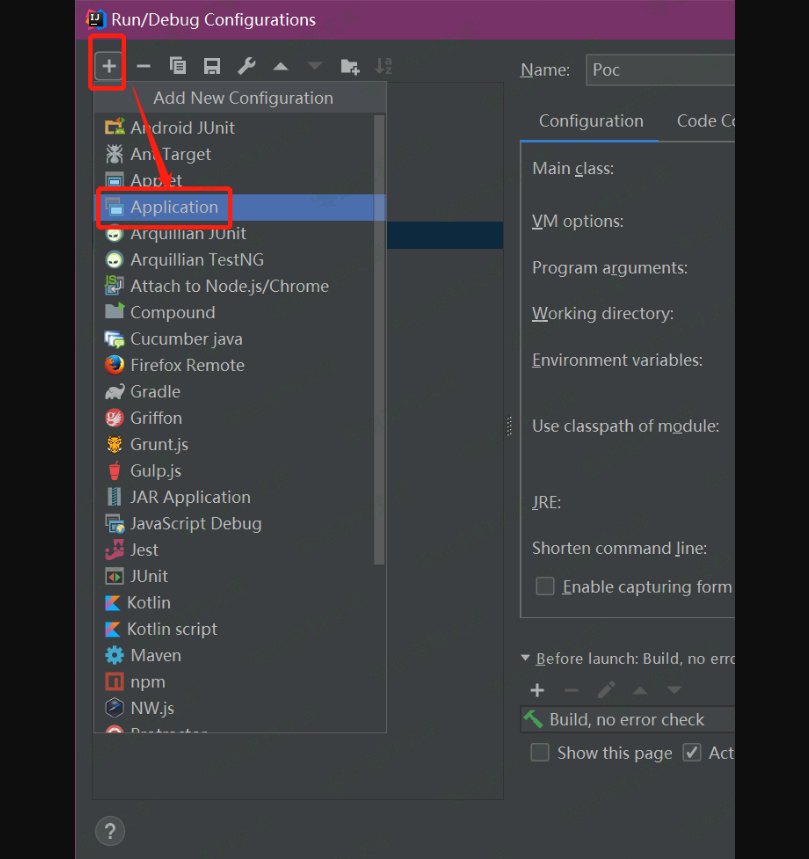Click into the Name text field
The width and height of the screenshot is (809, 859).
660,70
